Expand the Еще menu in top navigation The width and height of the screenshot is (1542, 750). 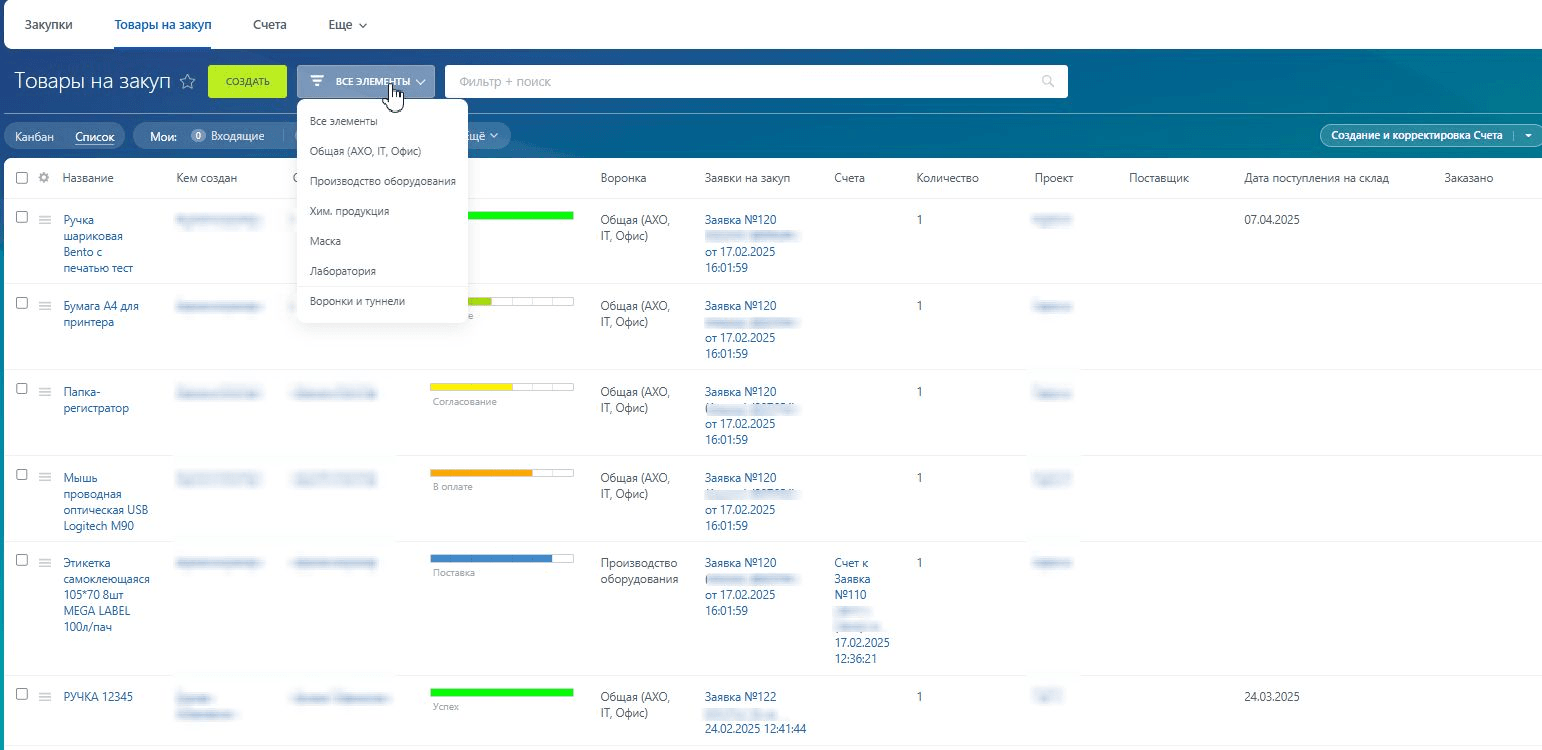(x=347, y=24)
